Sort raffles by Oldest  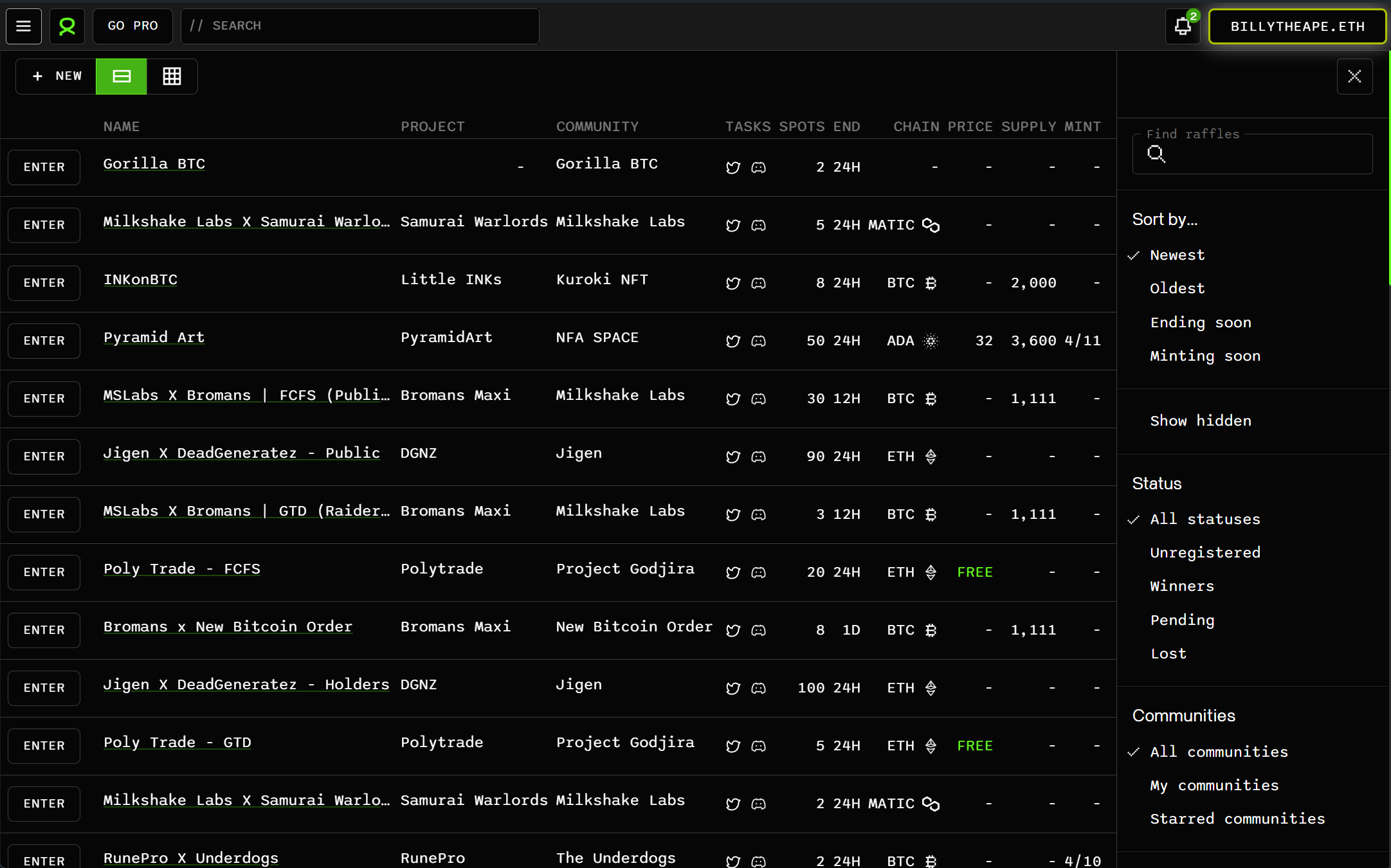pyautogui.click(x=1177, y=289)
